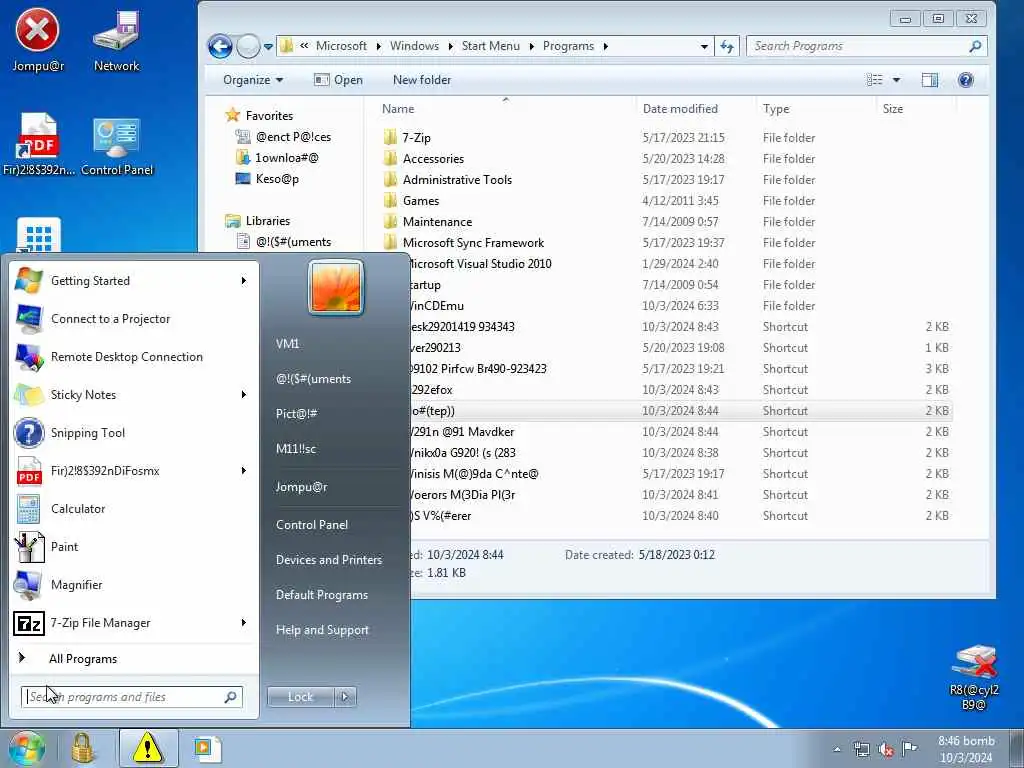The width and height of the screenshot is (1024, 768).
Task: Select the Games folder row
Action: (x=665, y=200)
